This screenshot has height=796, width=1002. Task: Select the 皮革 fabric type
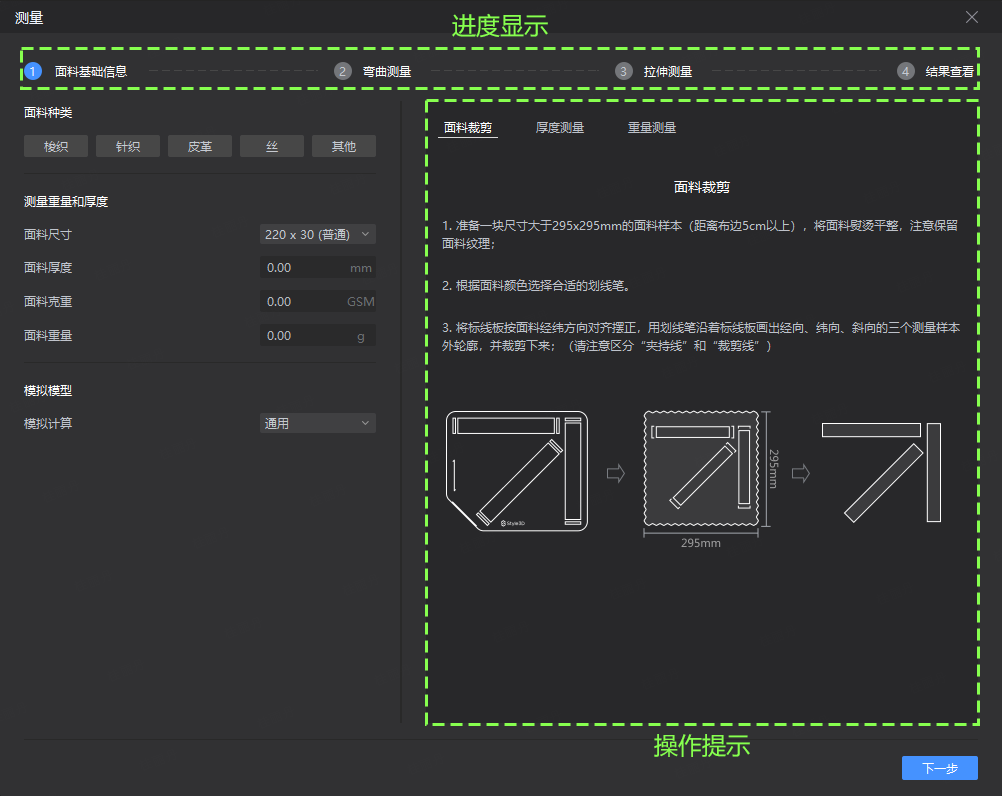point(200,146)
